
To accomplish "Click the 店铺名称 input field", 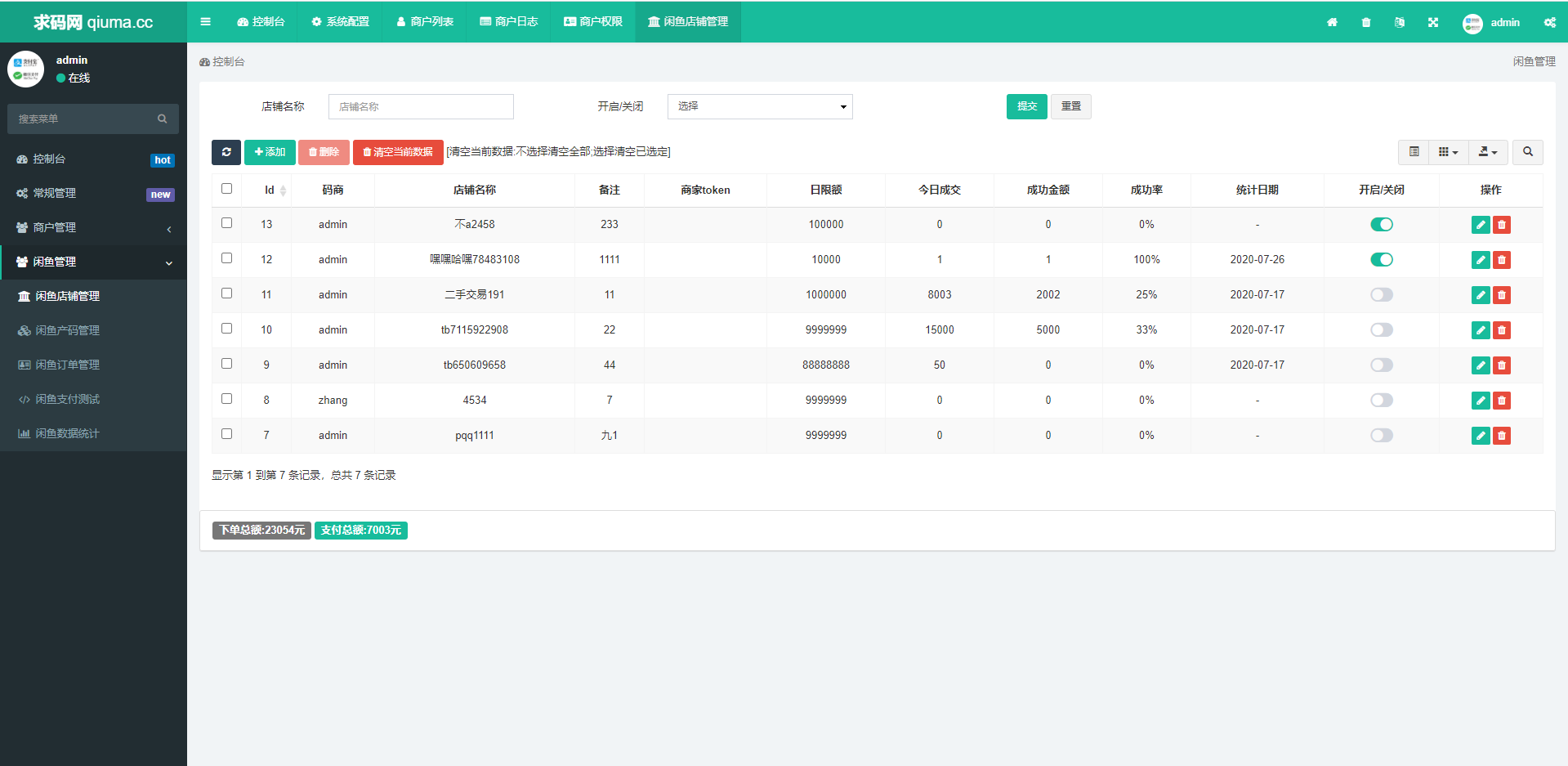I will click(x=421, y=107).
